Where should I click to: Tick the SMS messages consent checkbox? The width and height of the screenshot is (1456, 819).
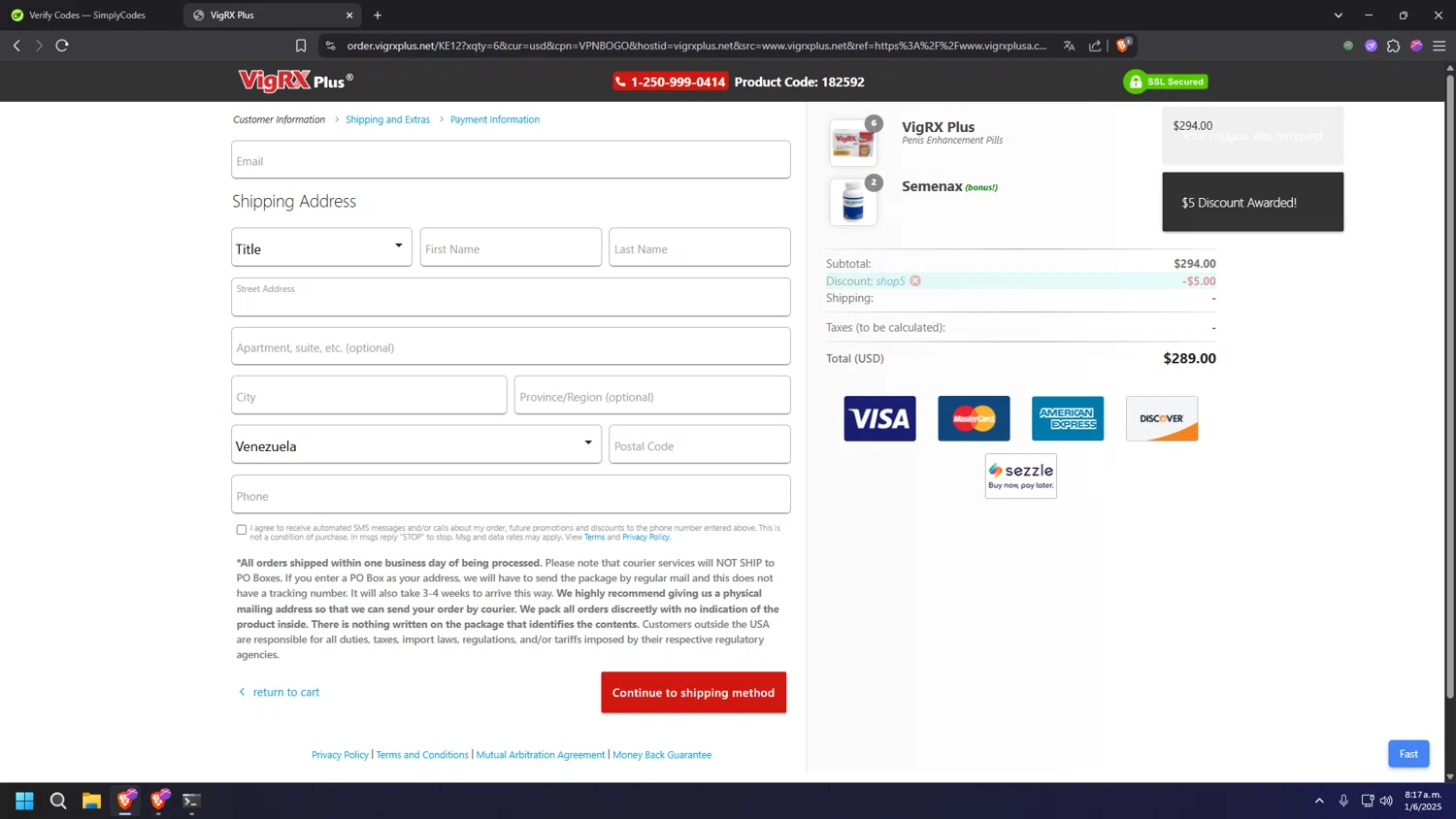click(242, 530)
